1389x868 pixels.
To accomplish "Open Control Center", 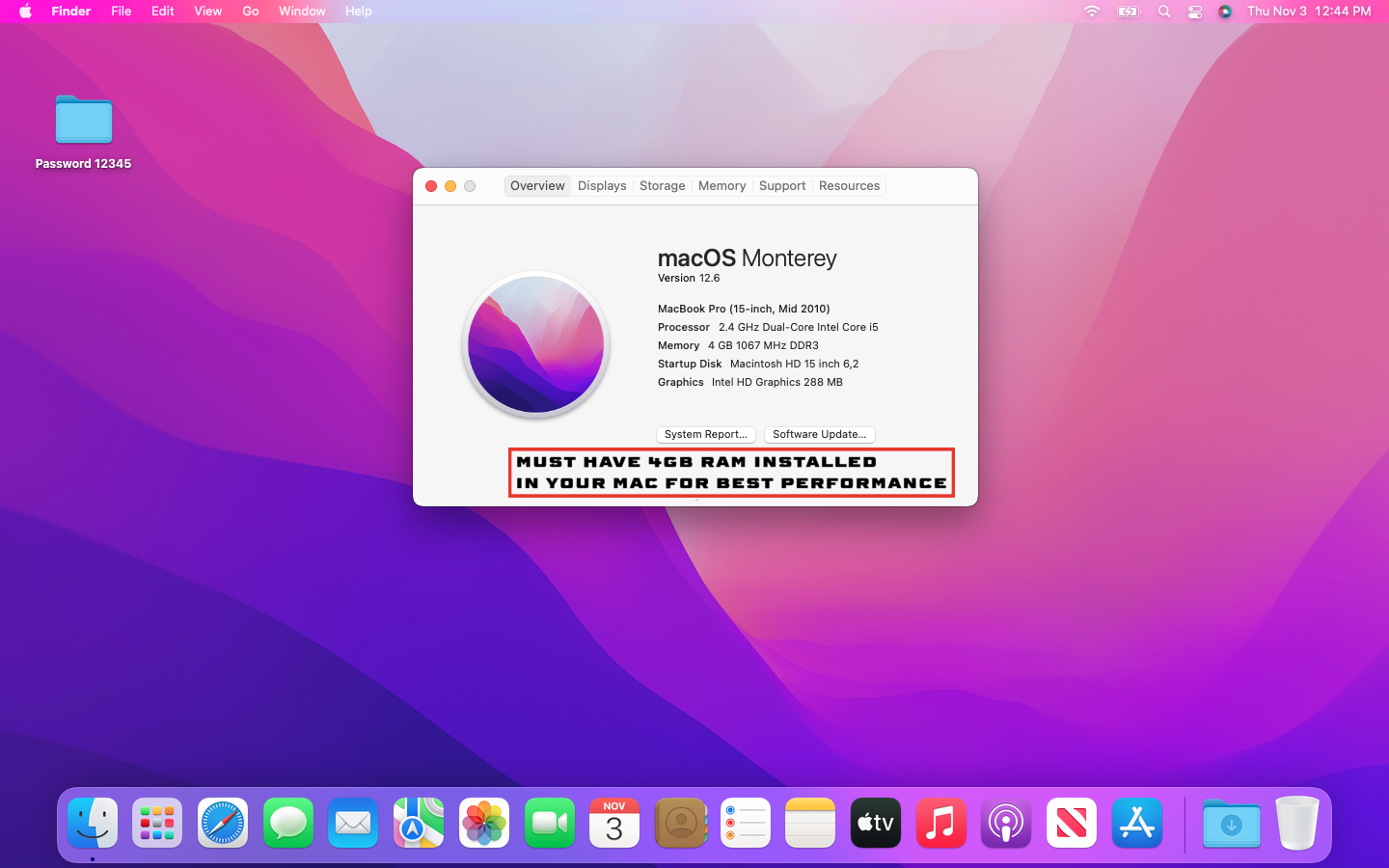I will pos(1195,12).
